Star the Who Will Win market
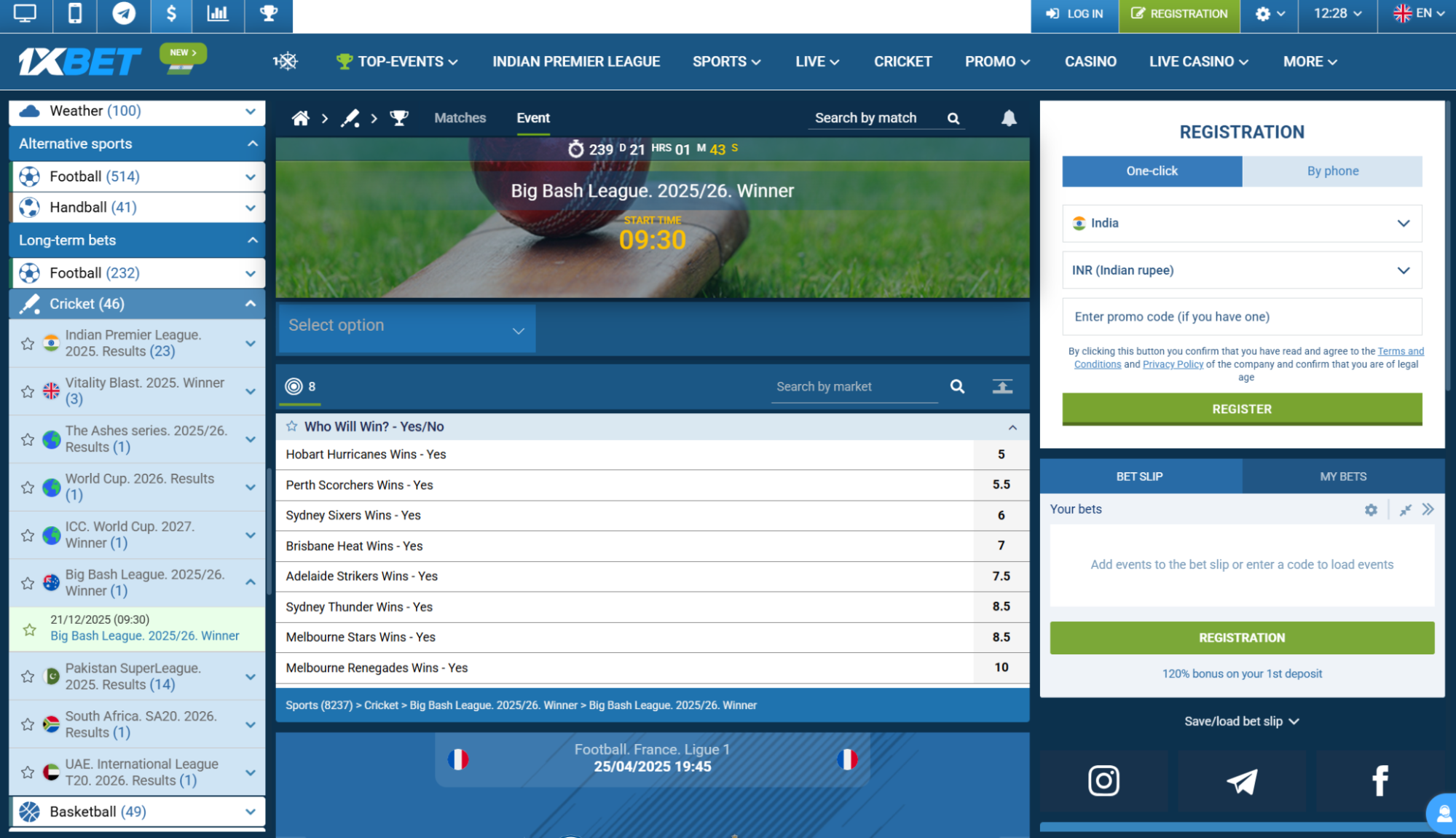This screenshot has height=838, width=1456. point(292,426)
